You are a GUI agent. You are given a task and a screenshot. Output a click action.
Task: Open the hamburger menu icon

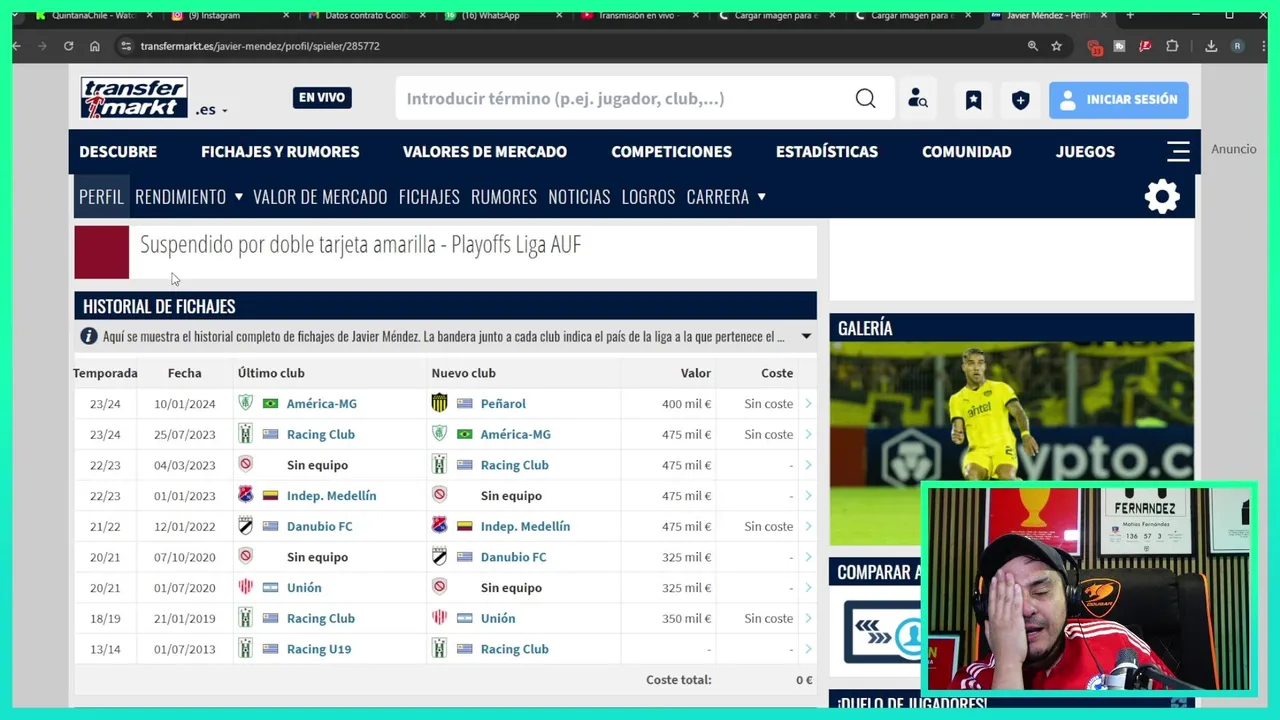(x=1178, y=151)
